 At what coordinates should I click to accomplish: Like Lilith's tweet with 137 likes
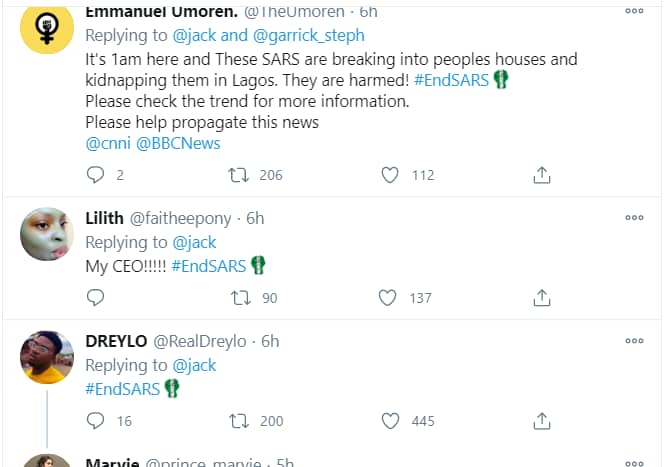click(x=391, y=298)
